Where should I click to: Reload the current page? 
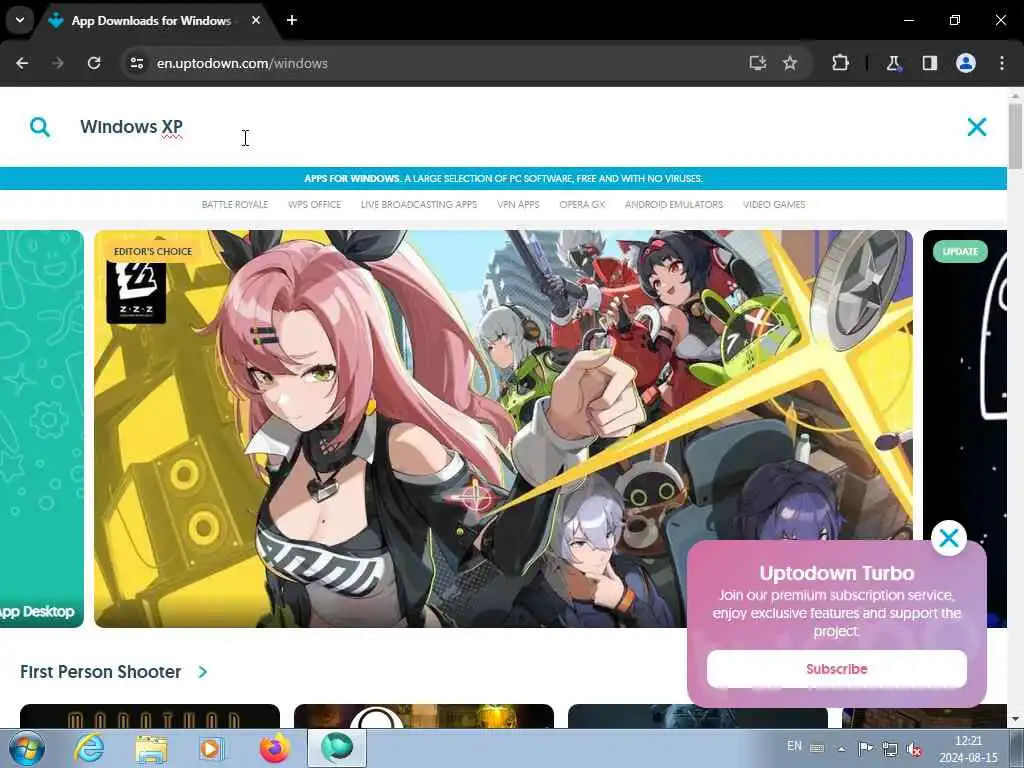(94, 63)
